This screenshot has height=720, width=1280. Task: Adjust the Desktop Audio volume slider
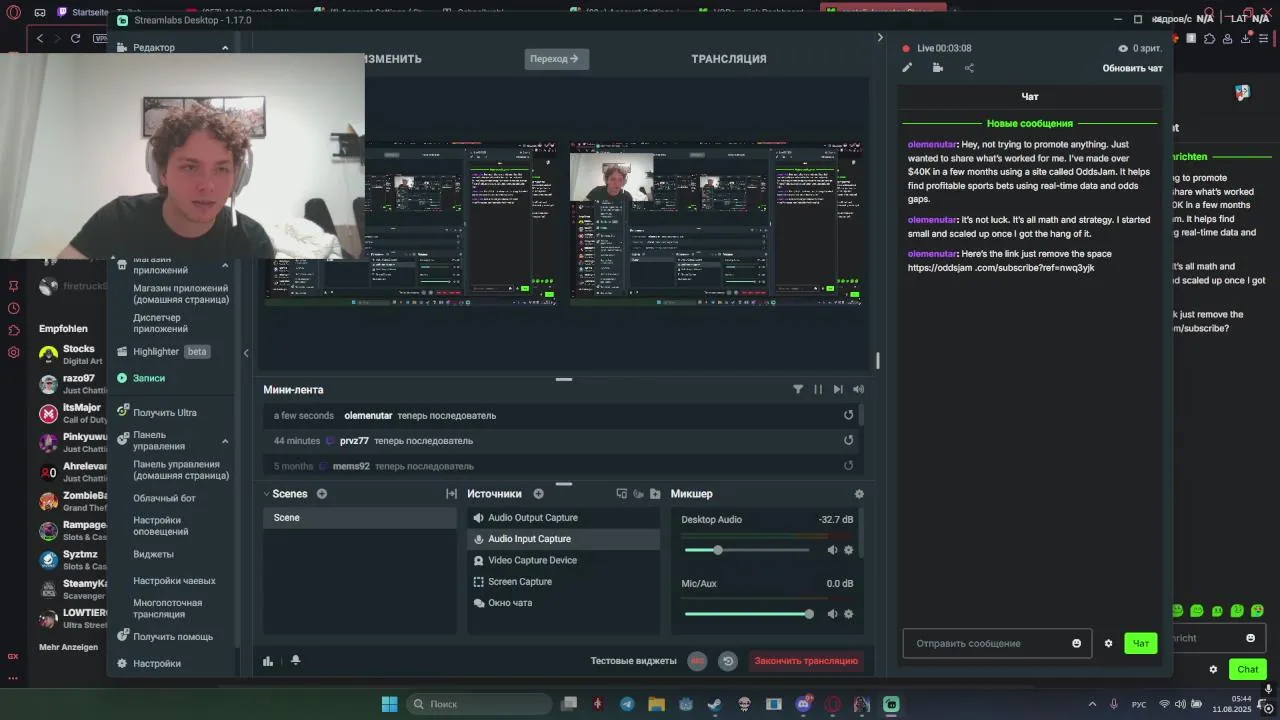coord(747,550)
